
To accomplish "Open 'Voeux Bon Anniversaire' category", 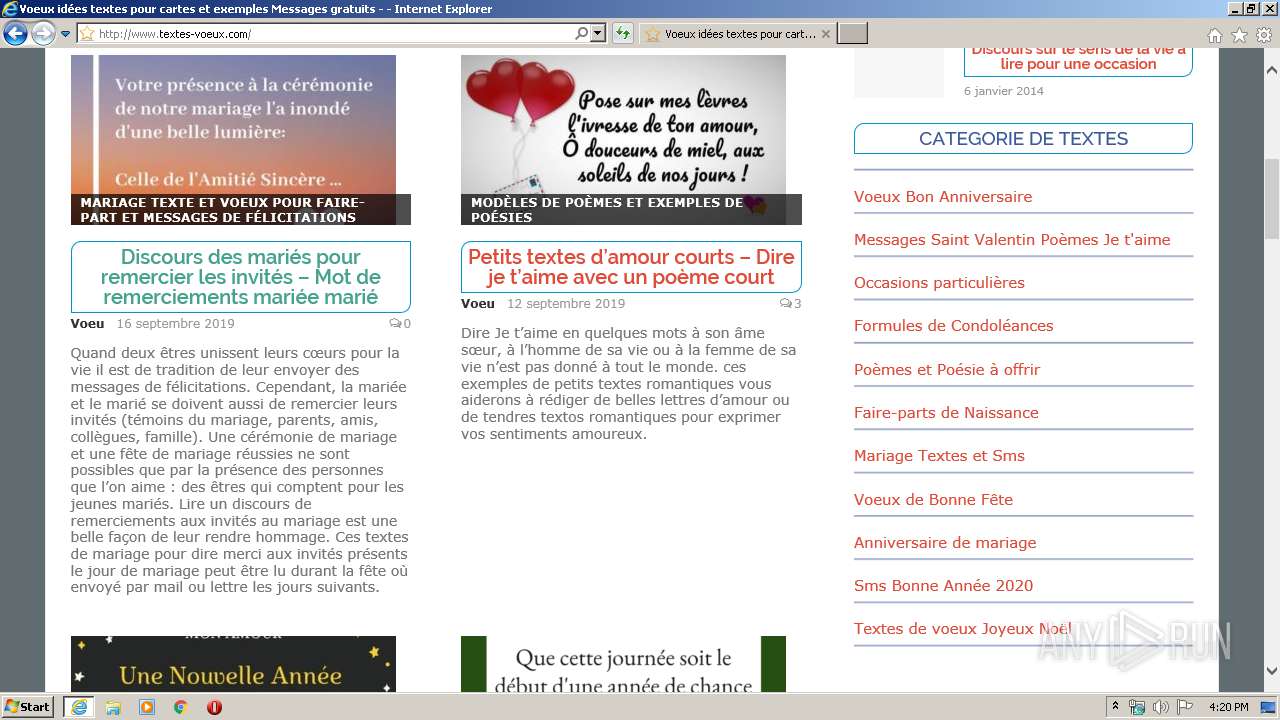I will 943,197.
